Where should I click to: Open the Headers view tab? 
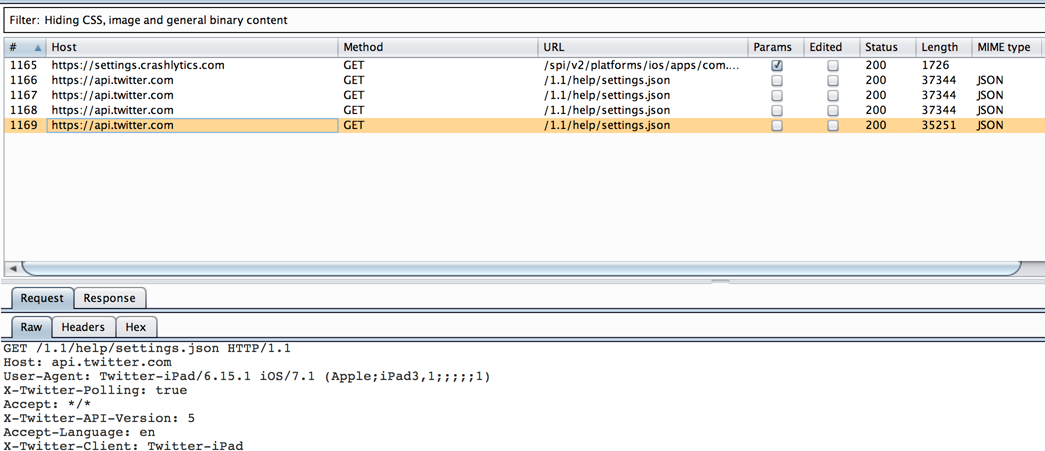(x=83, y=327)
